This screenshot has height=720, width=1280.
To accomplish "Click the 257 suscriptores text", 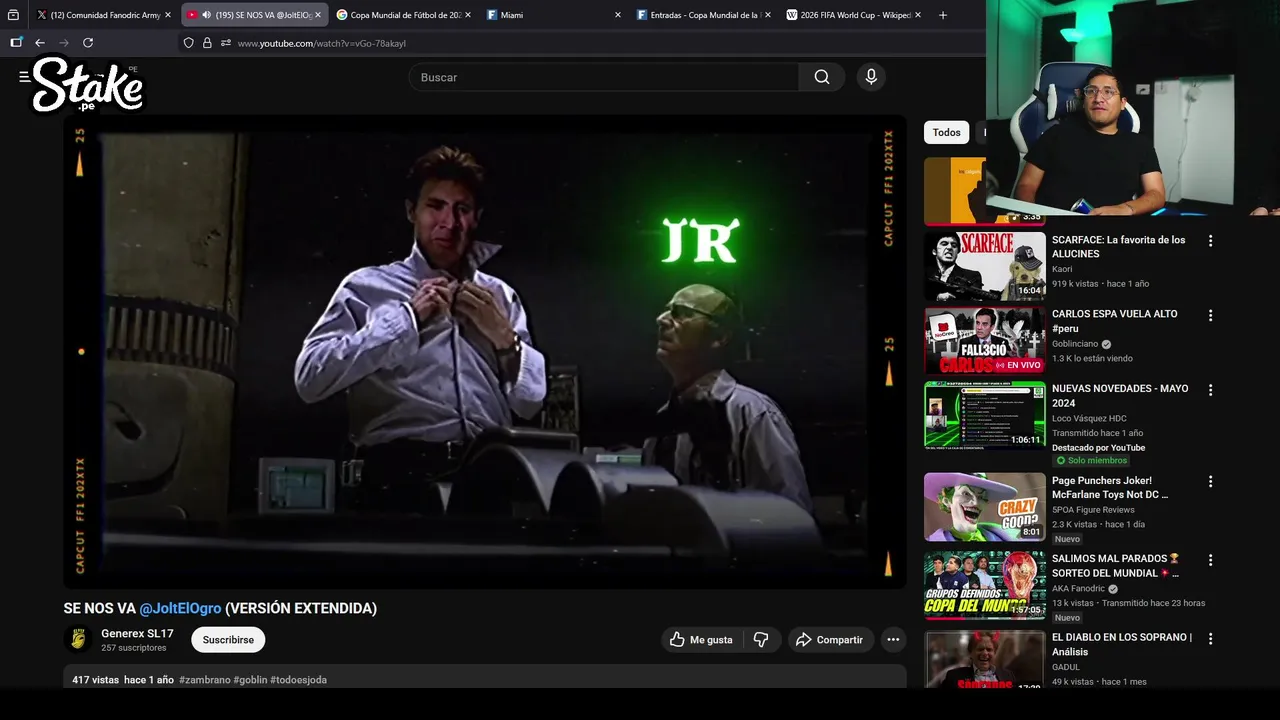I will [134, 648].
